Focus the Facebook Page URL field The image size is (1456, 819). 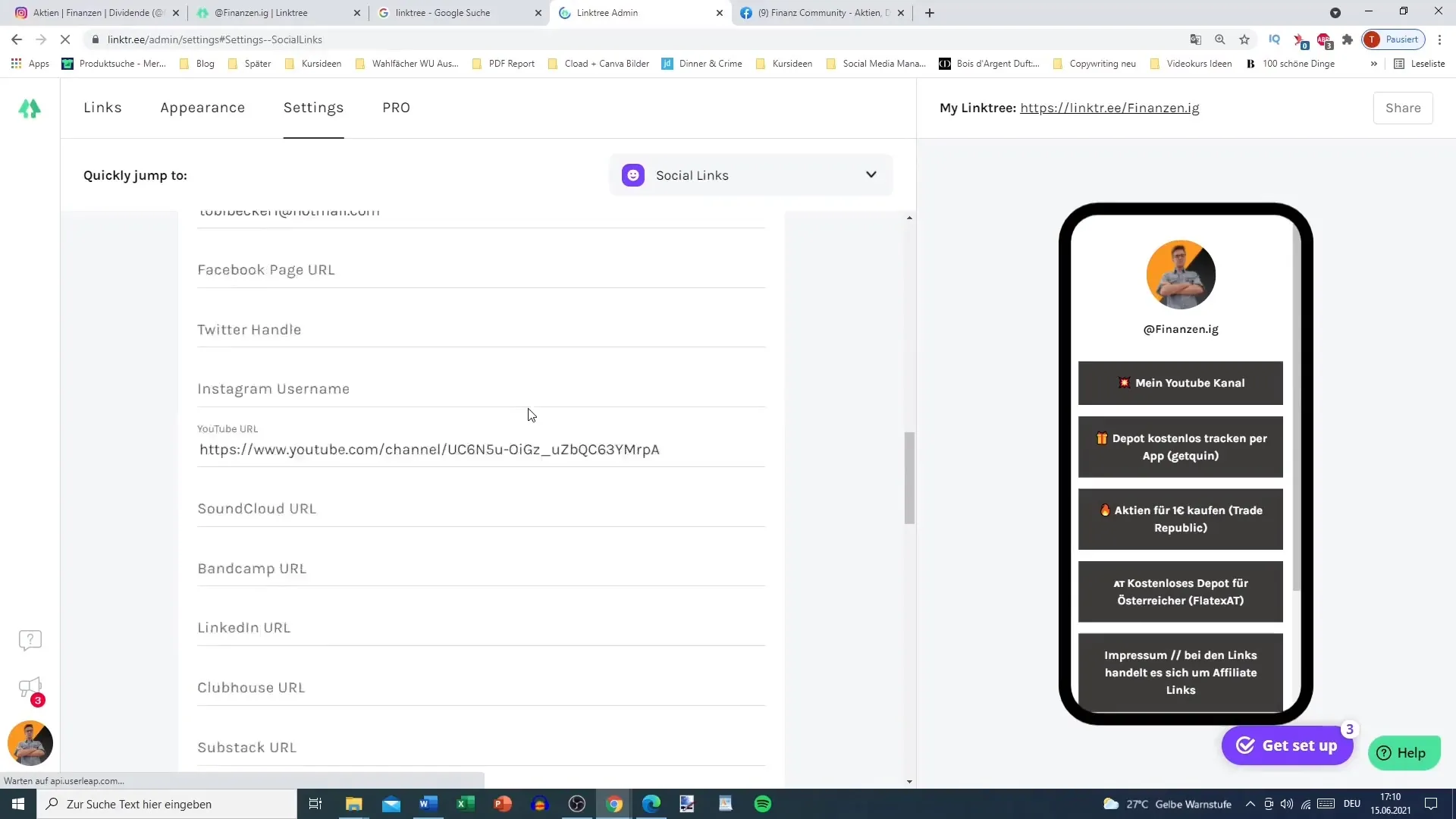click(x=481, y=270)
